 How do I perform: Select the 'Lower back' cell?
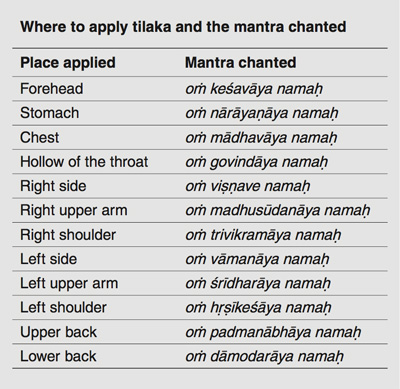coord(58,356)
